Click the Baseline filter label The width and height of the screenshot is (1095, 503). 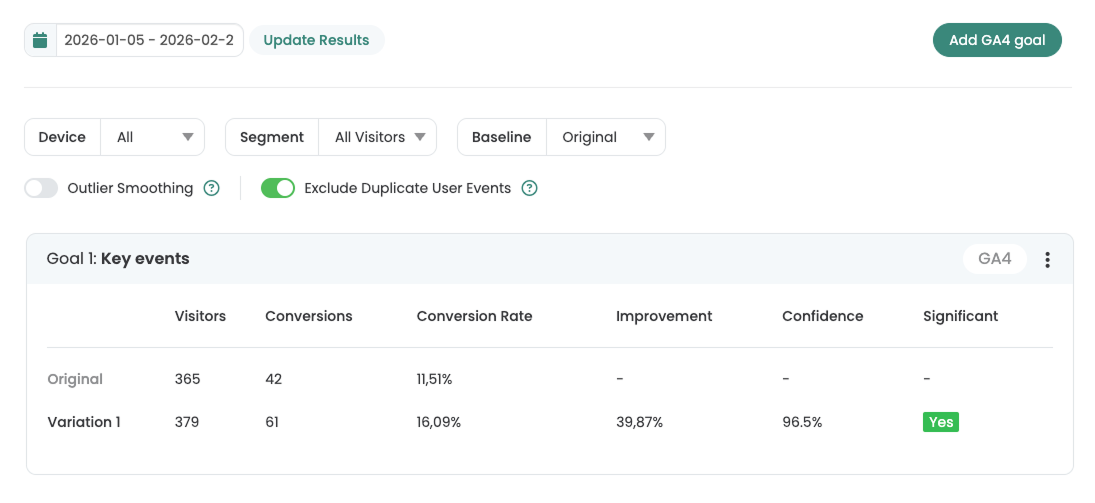tap(501, 137)
